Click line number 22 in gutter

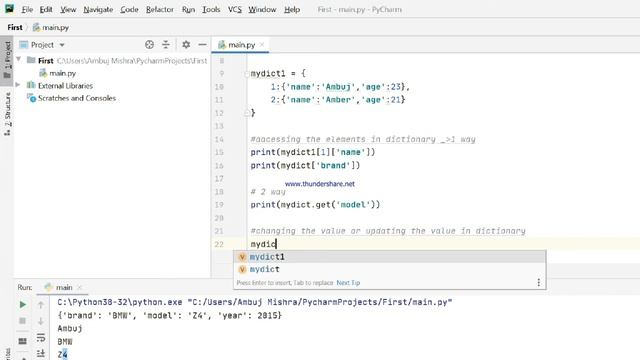point(219,244)
